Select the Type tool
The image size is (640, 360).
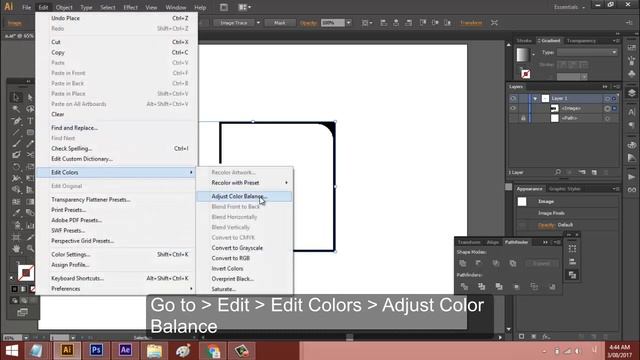30,121
